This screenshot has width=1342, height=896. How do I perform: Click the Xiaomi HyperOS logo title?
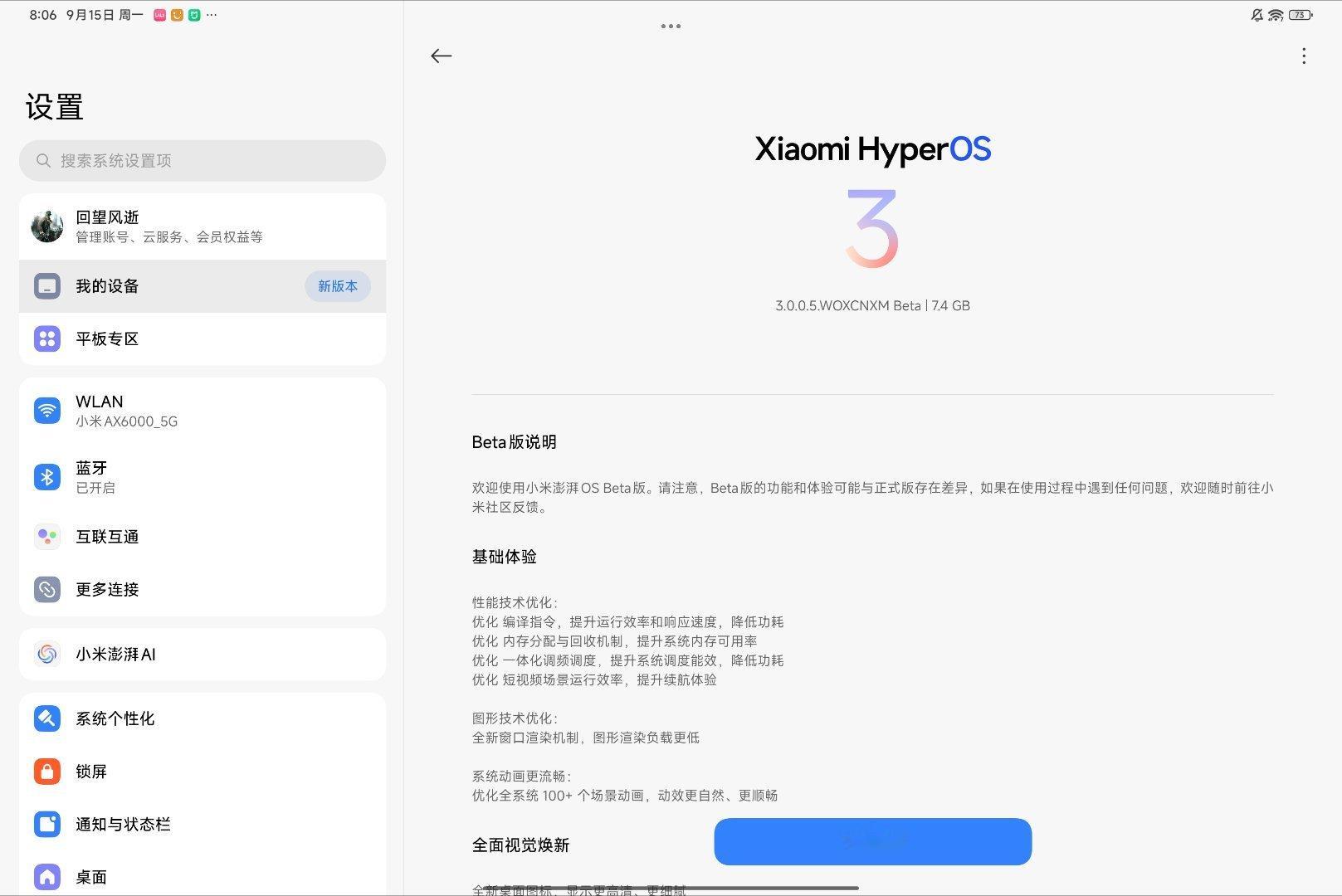tap(873, 149)
